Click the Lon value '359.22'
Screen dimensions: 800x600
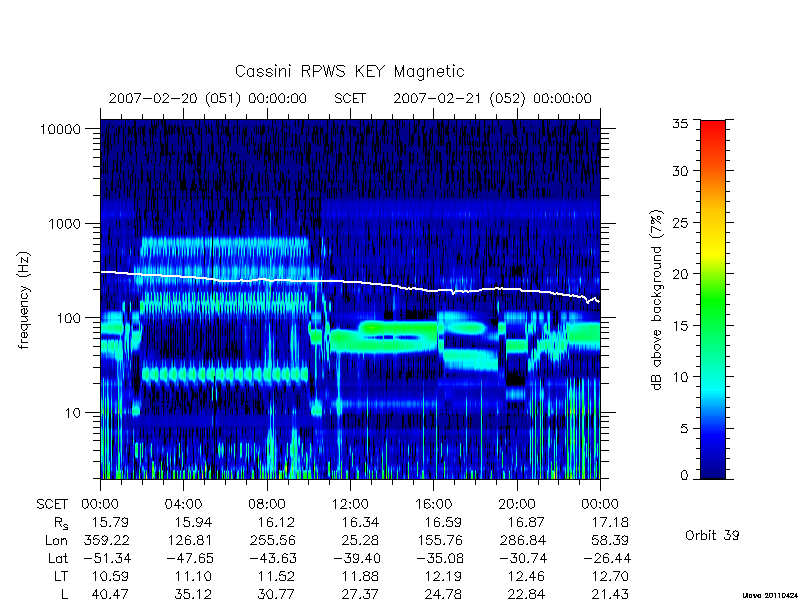[106, 540]
